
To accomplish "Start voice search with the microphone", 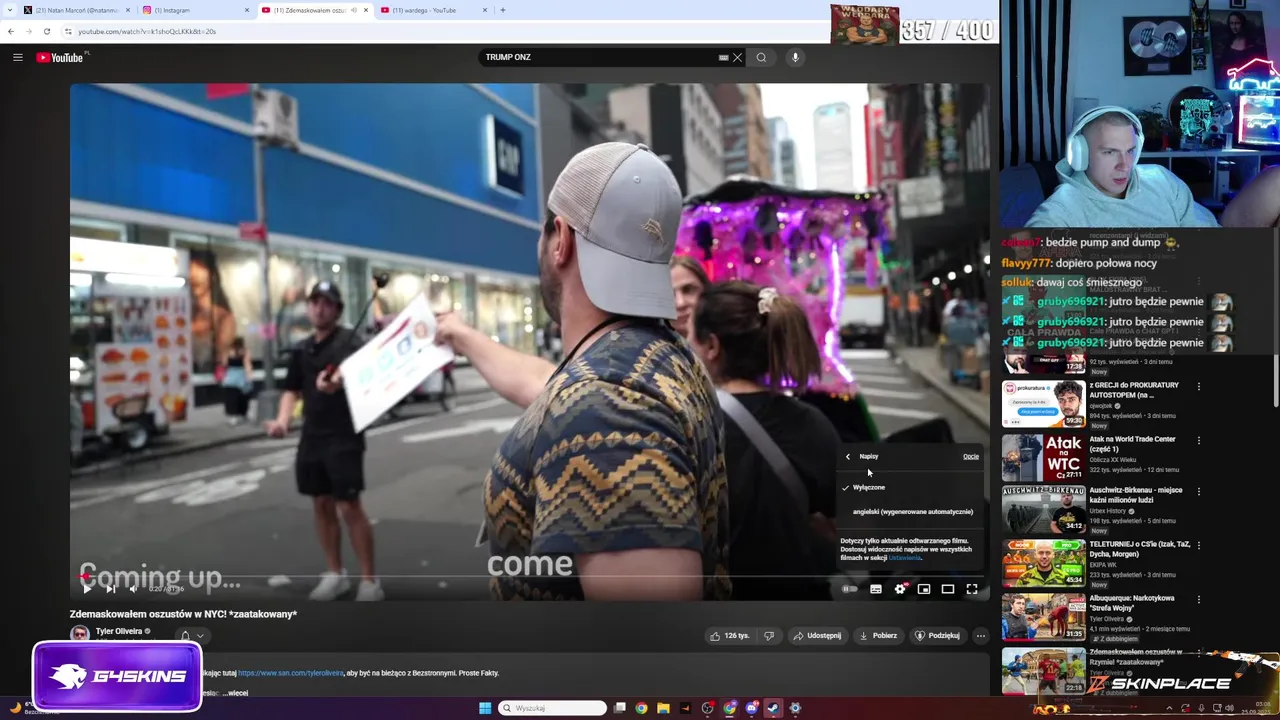I will [795, 57].
